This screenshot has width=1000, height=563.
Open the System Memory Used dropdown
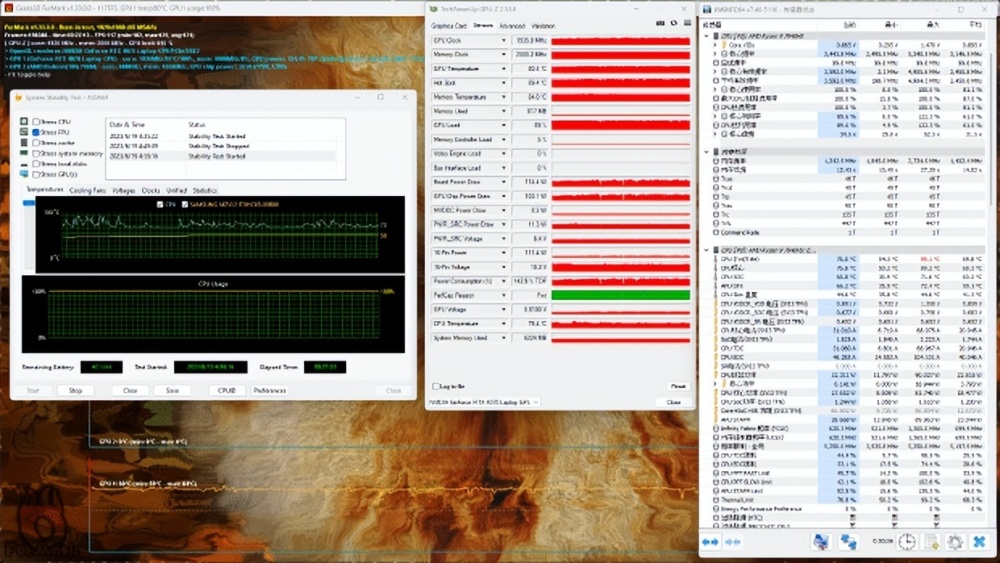[503, 338]
